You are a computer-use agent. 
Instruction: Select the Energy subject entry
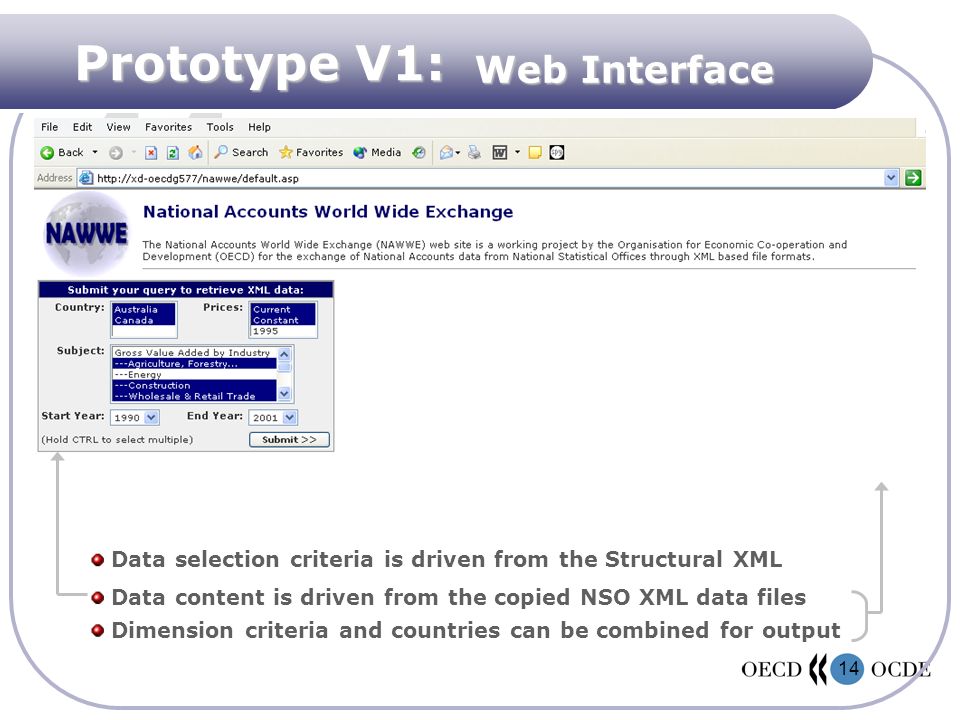click(x=194, y=375)
